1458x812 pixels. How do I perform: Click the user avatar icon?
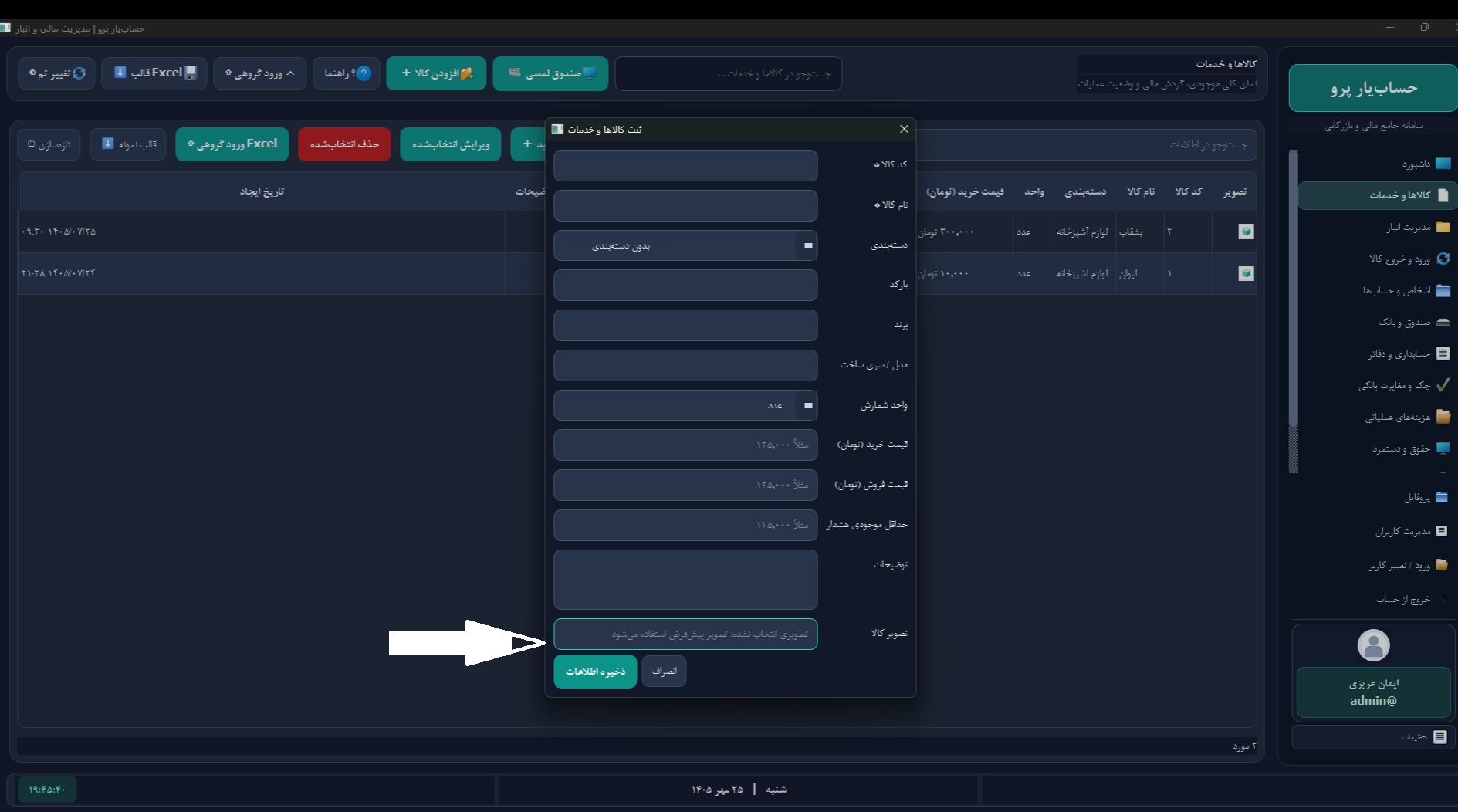1373,645
